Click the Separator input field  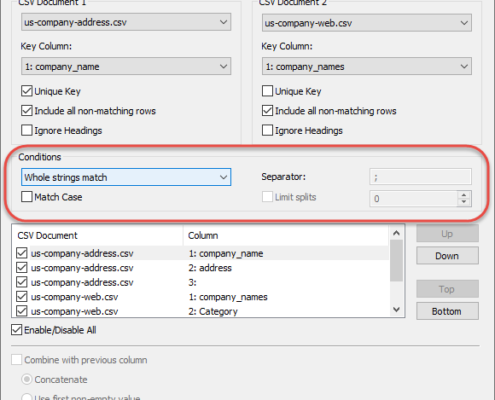(x=420, y=177)
